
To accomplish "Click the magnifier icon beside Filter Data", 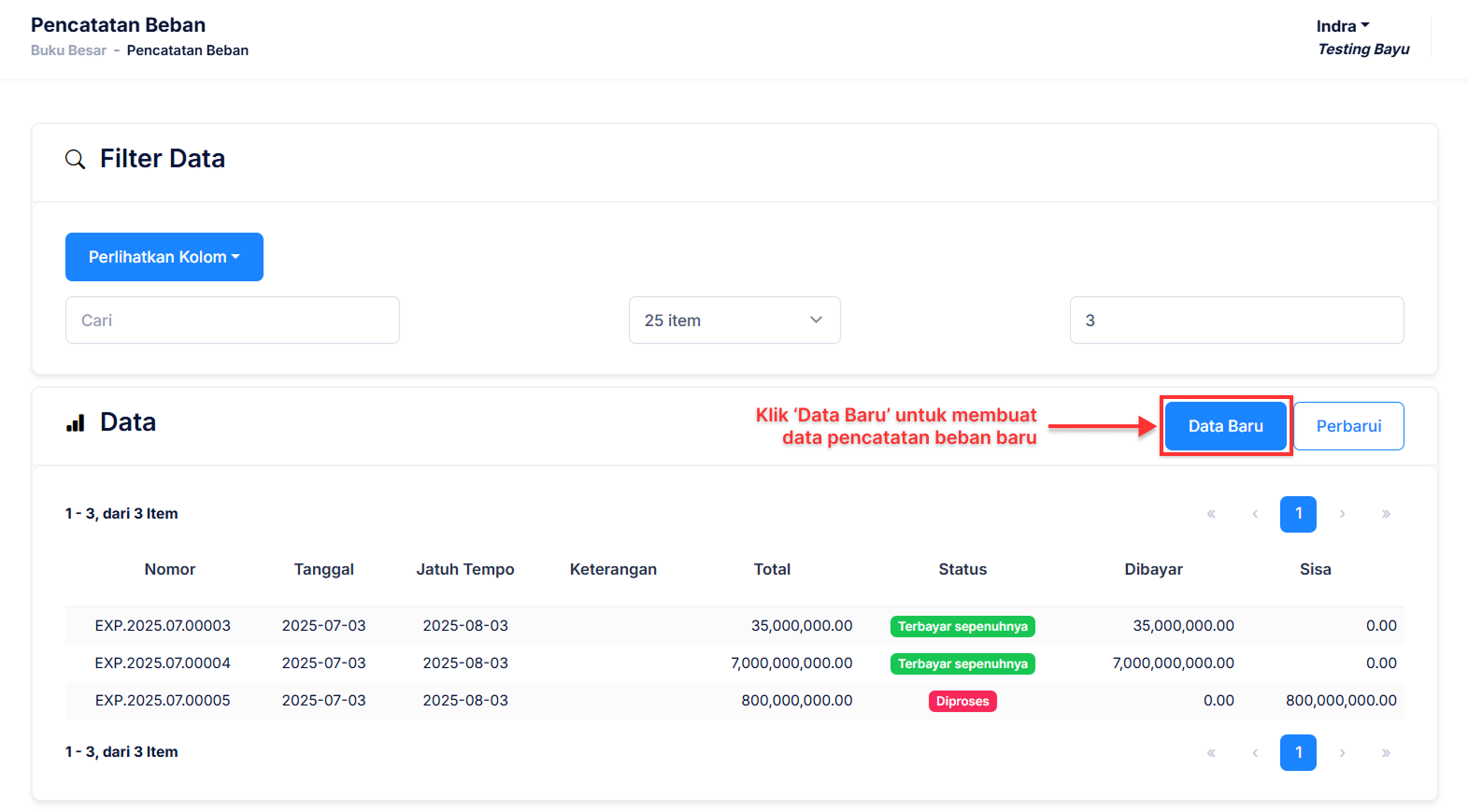I will (x=75, y=160).
